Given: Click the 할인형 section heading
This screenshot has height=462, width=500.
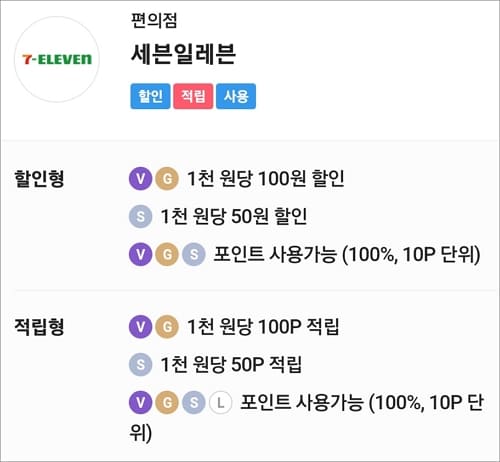Looking at the screenshot, I should (39, 179).
